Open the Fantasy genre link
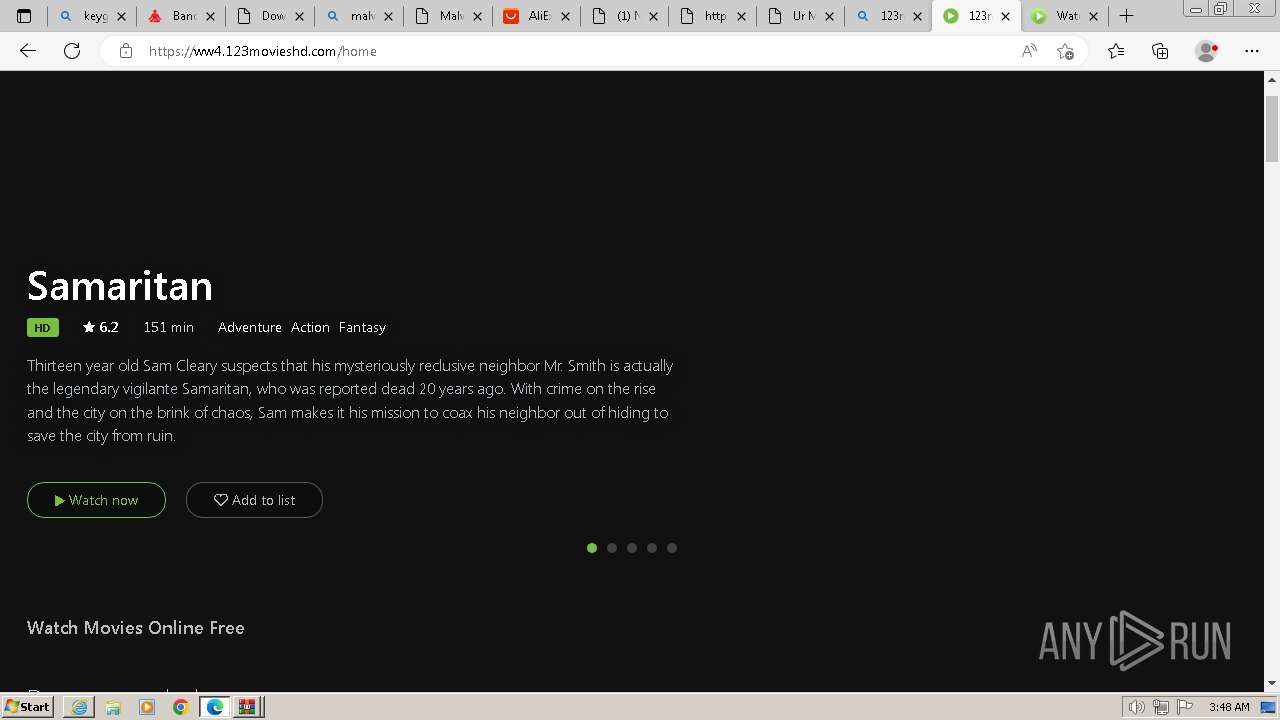The image size is (1280, 720). [362, 327]
